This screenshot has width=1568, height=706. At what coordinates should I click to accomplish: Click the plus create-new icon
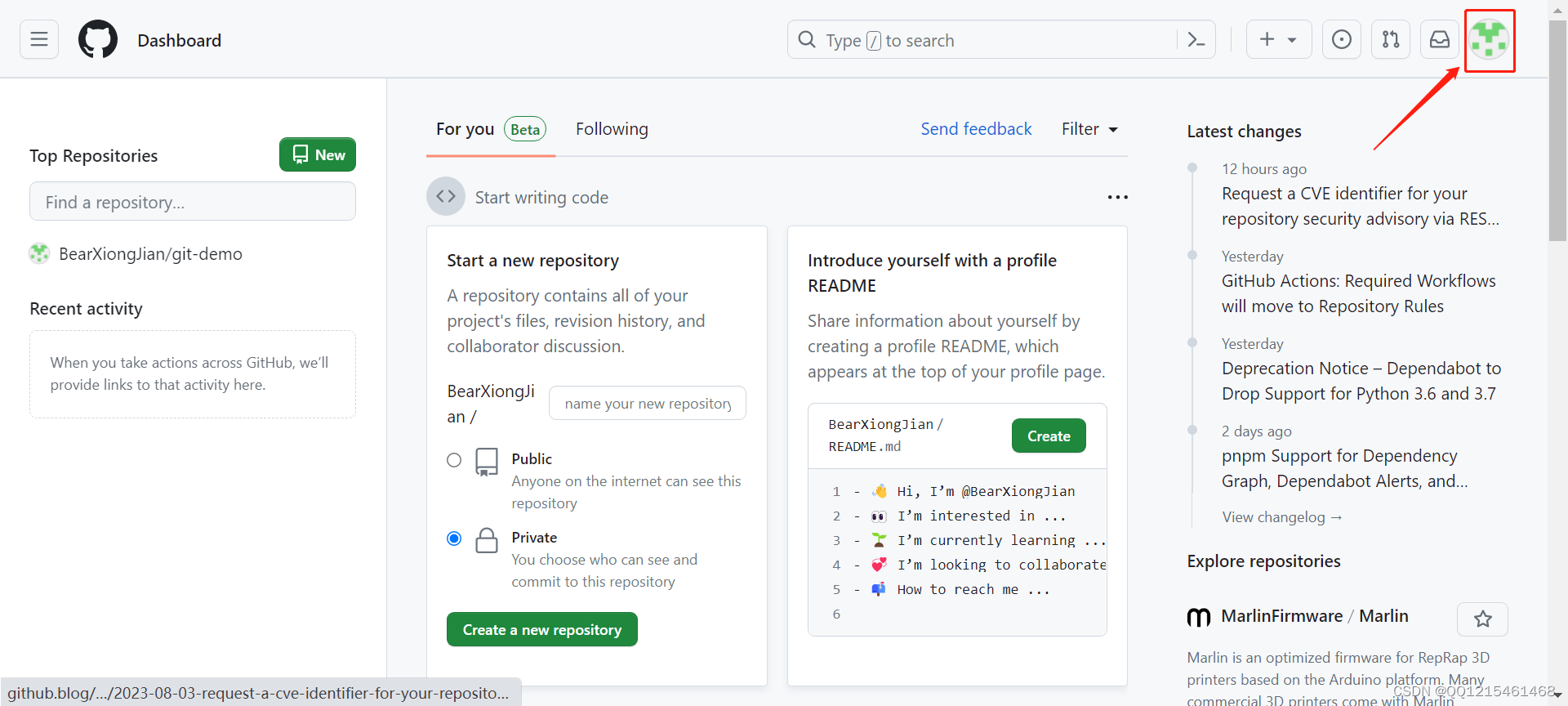[x=1267, y=39]
